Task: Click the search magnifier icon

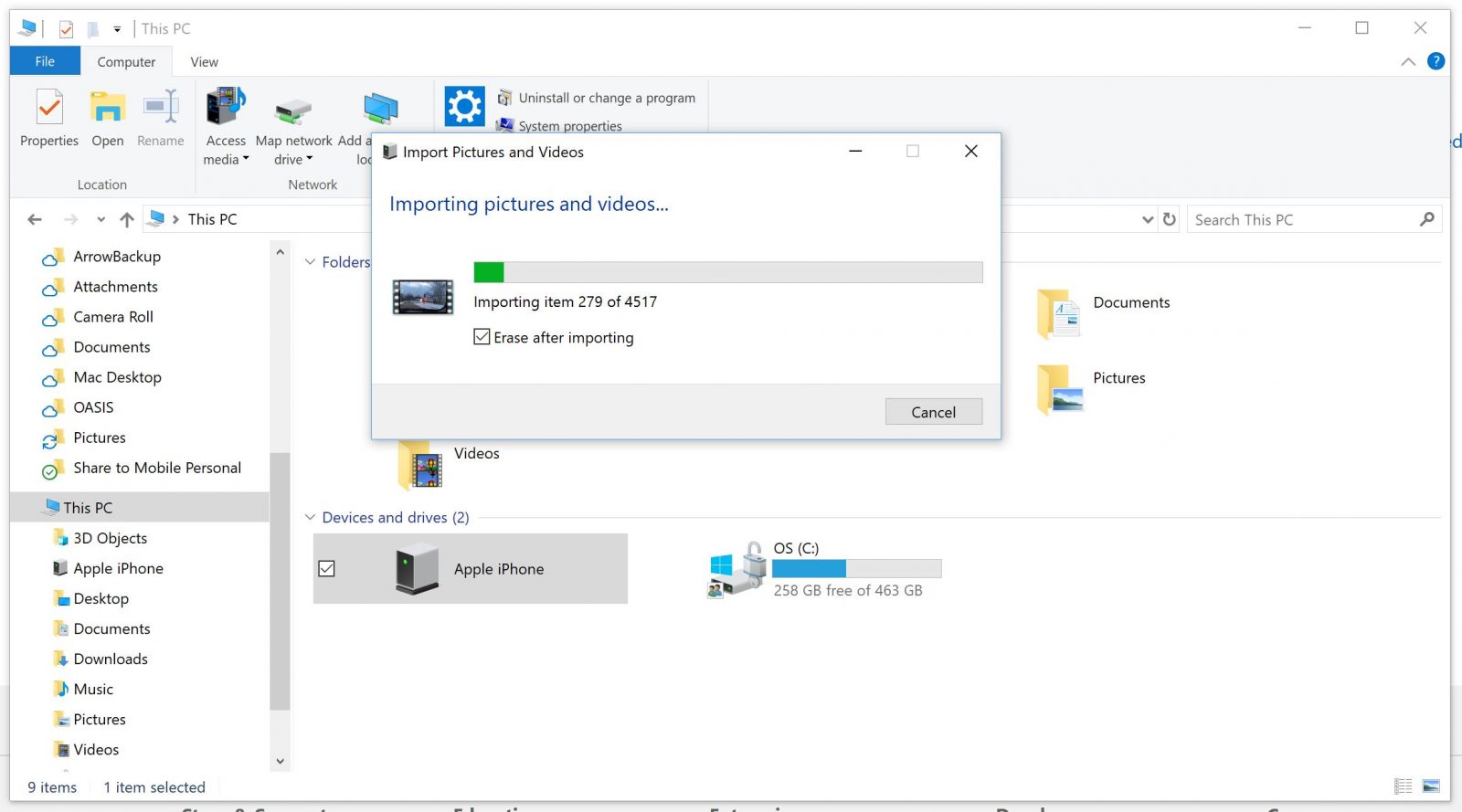Action: (1426, 219)
